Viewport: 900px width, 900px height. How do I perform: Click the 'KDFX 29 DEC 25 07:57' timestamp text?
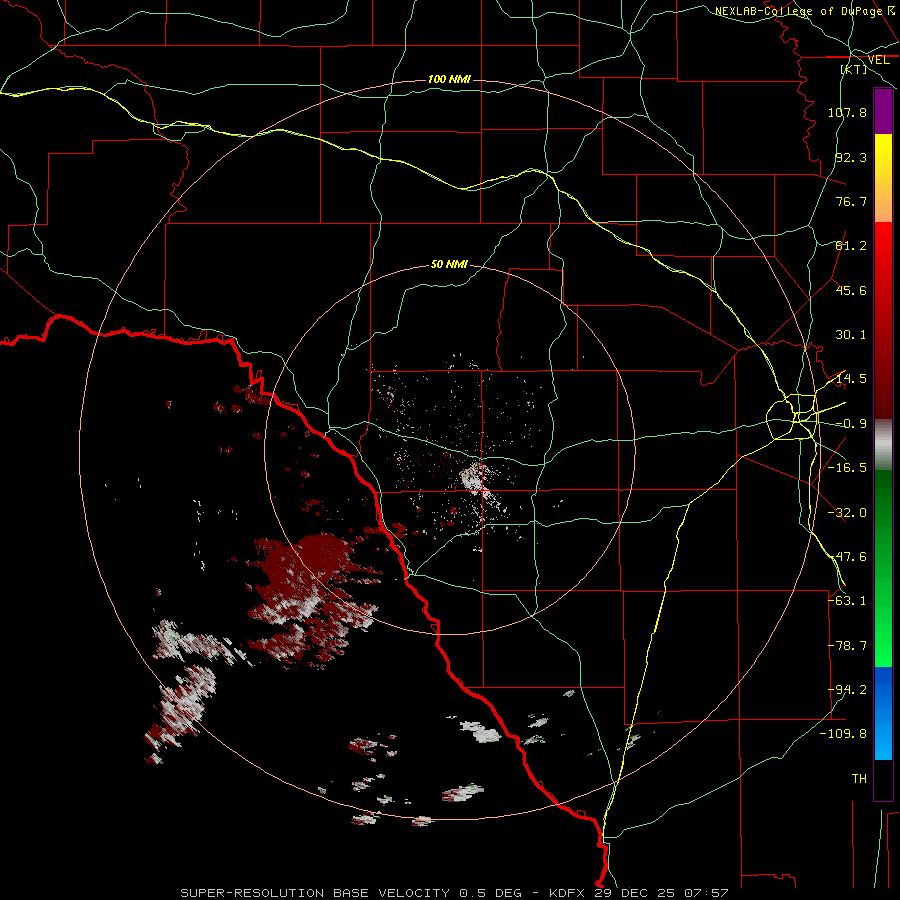point(639,893)
